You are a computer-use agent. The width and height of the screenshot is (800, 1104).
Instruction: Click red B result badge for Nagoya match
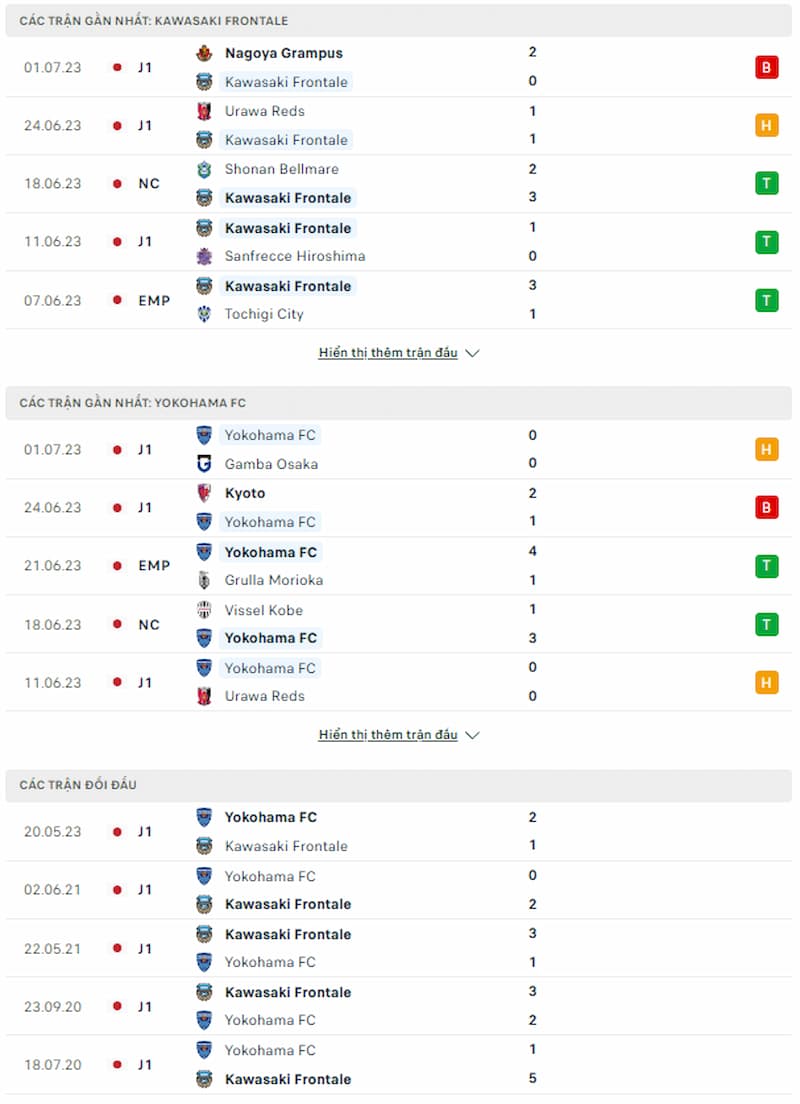pos(766,68)
